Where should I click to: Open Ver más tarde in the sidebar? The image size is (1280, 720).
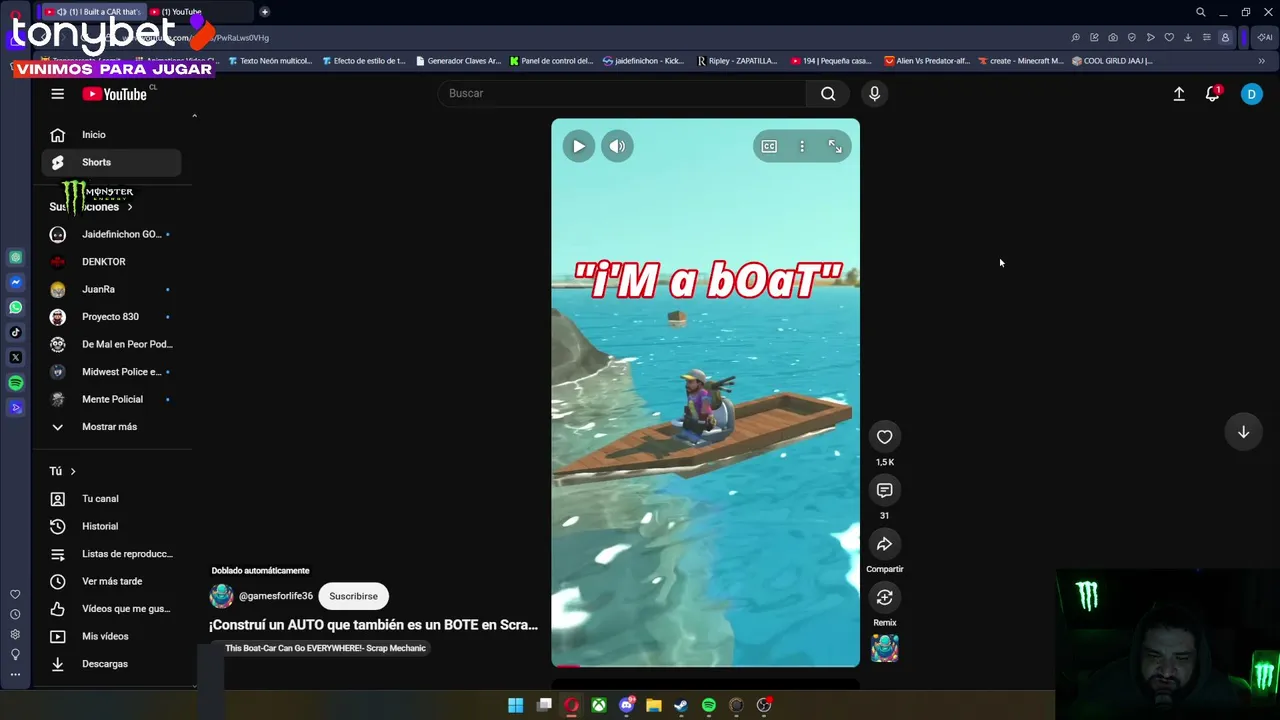click(x=111, y=581)
